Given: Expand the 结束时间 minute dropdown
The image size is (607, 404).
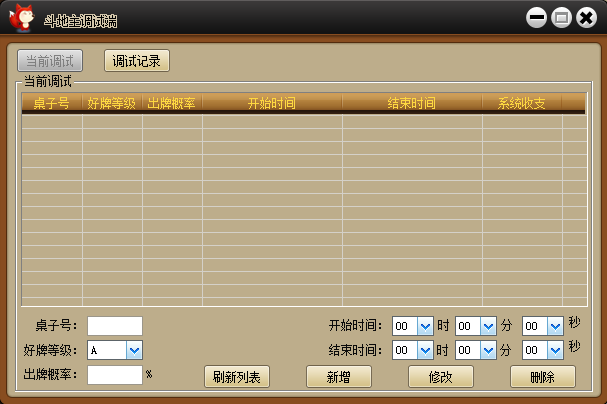Looking at the screenshot, I should (x=488, y=351).
